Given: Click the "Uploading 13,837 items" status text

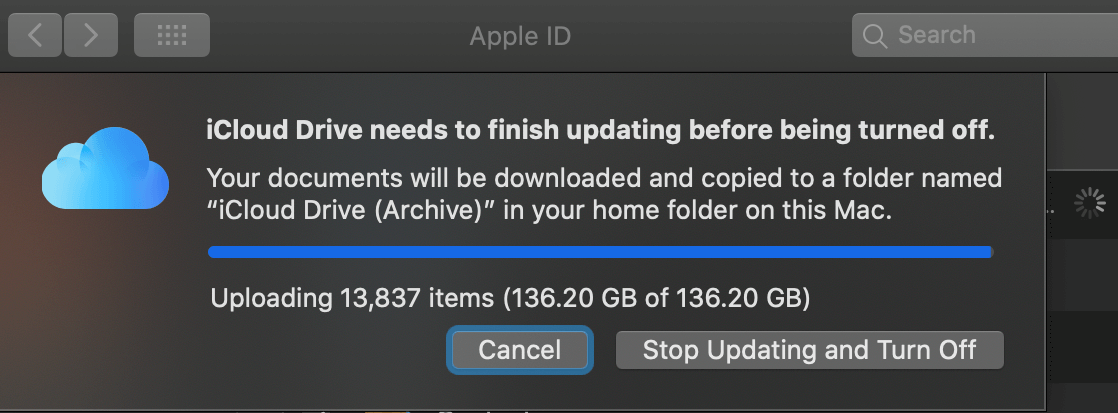Looking at the screenshot, I should [x=352, y=298].
